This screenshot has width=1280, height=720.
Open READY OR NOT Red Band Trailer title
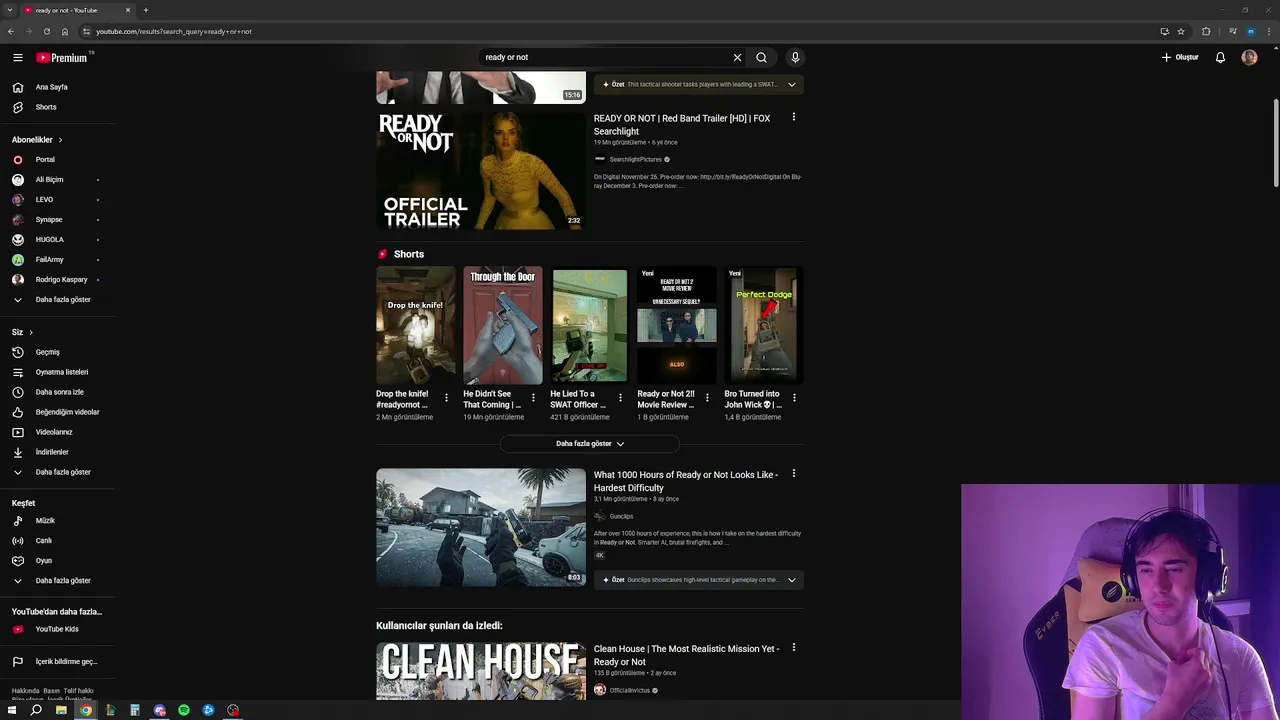[x=682, y=125]
